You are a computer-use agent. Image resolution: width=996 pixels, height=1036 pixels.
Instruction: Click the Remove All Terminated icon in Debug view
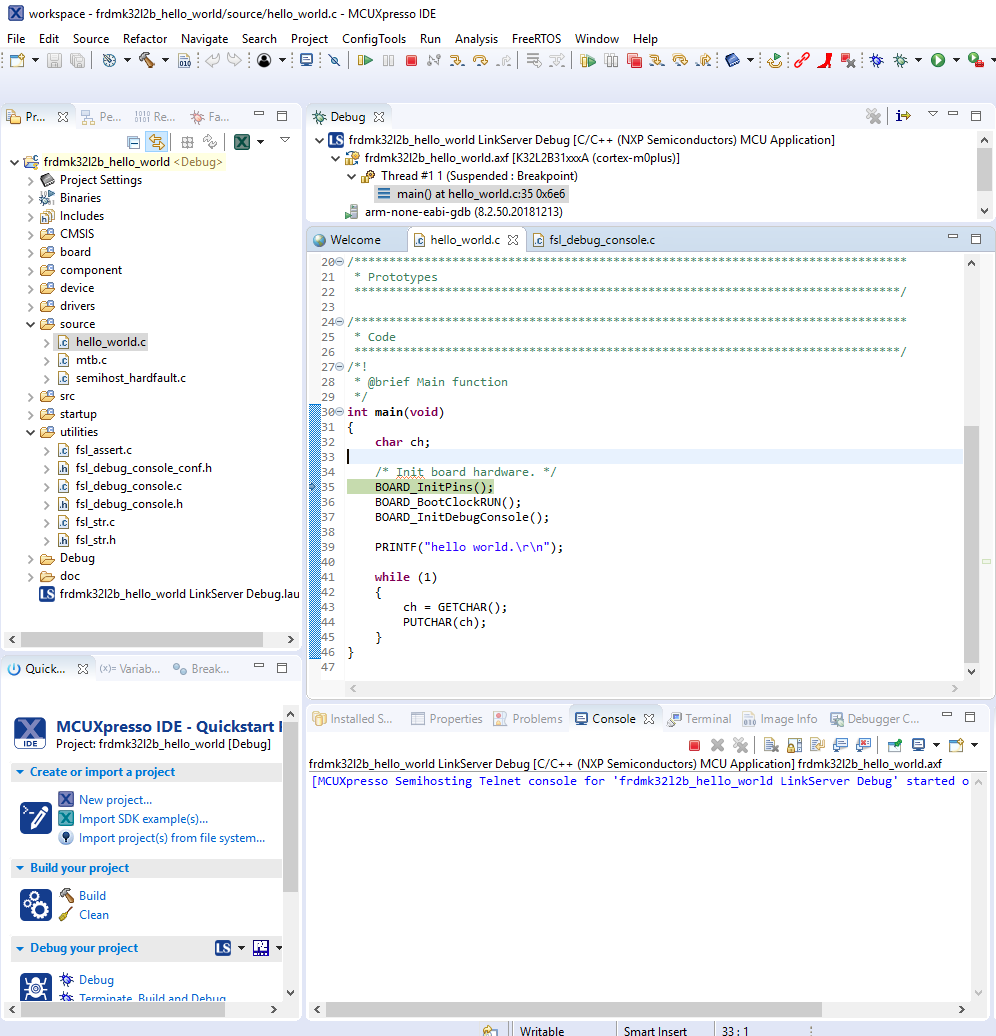(x=873, y=116)
